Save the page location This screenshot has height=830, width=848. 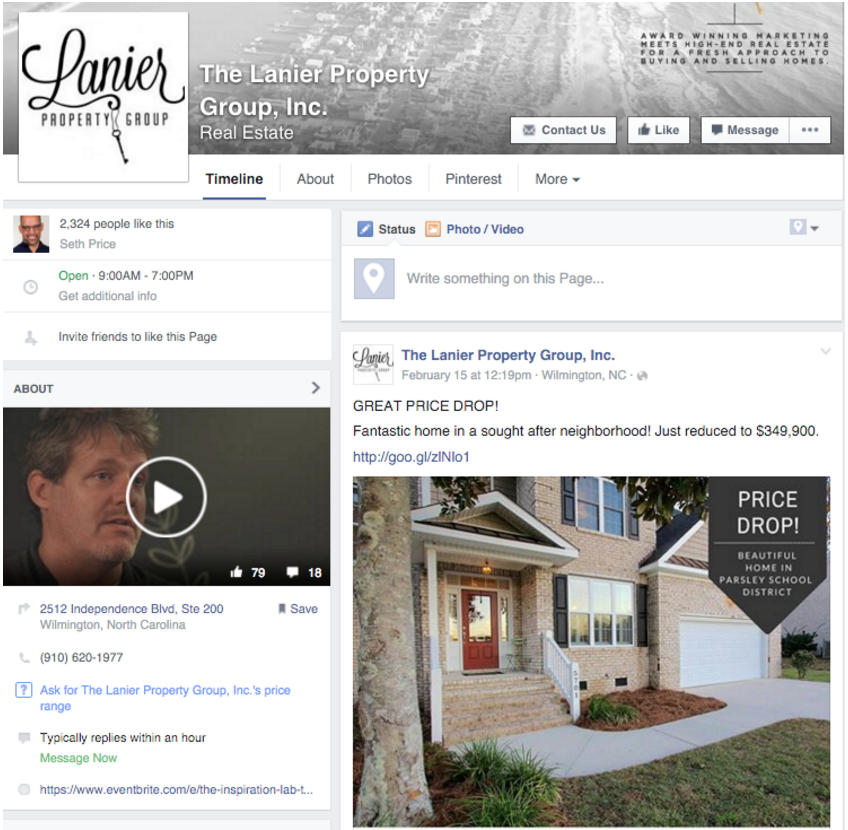click(298, 609)
